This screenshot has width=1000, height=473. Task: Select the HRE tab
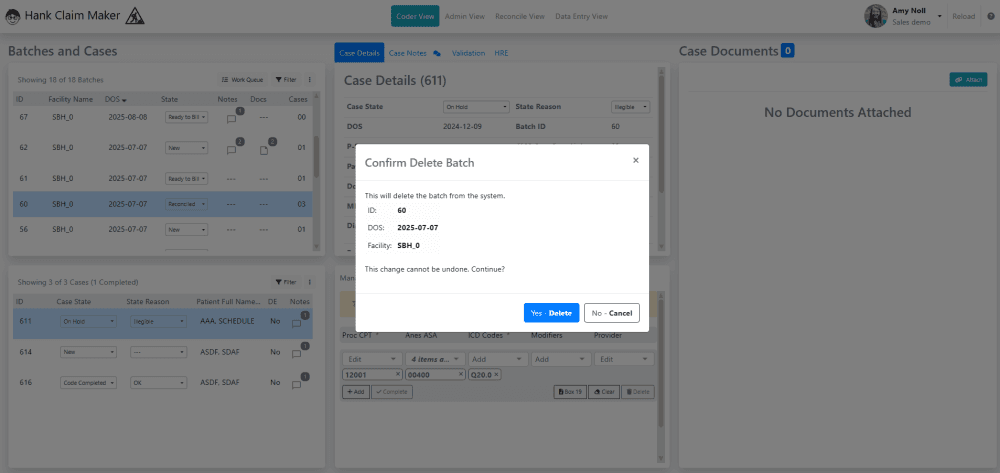(x=501, y=53)
